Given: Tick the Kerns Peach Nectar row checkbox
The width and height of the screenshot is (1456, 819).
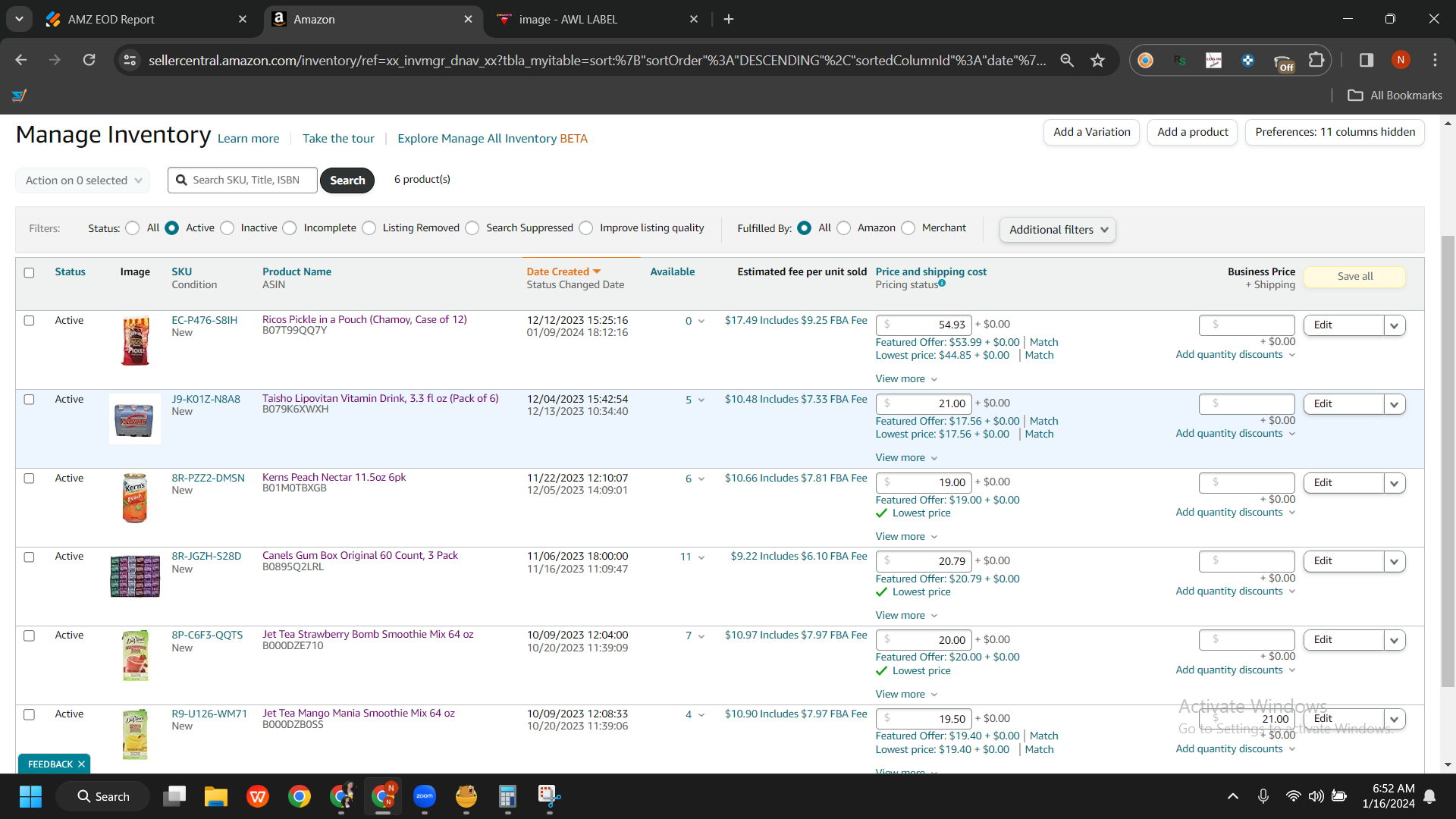Looking at the screenshot, I should point(29,479).
